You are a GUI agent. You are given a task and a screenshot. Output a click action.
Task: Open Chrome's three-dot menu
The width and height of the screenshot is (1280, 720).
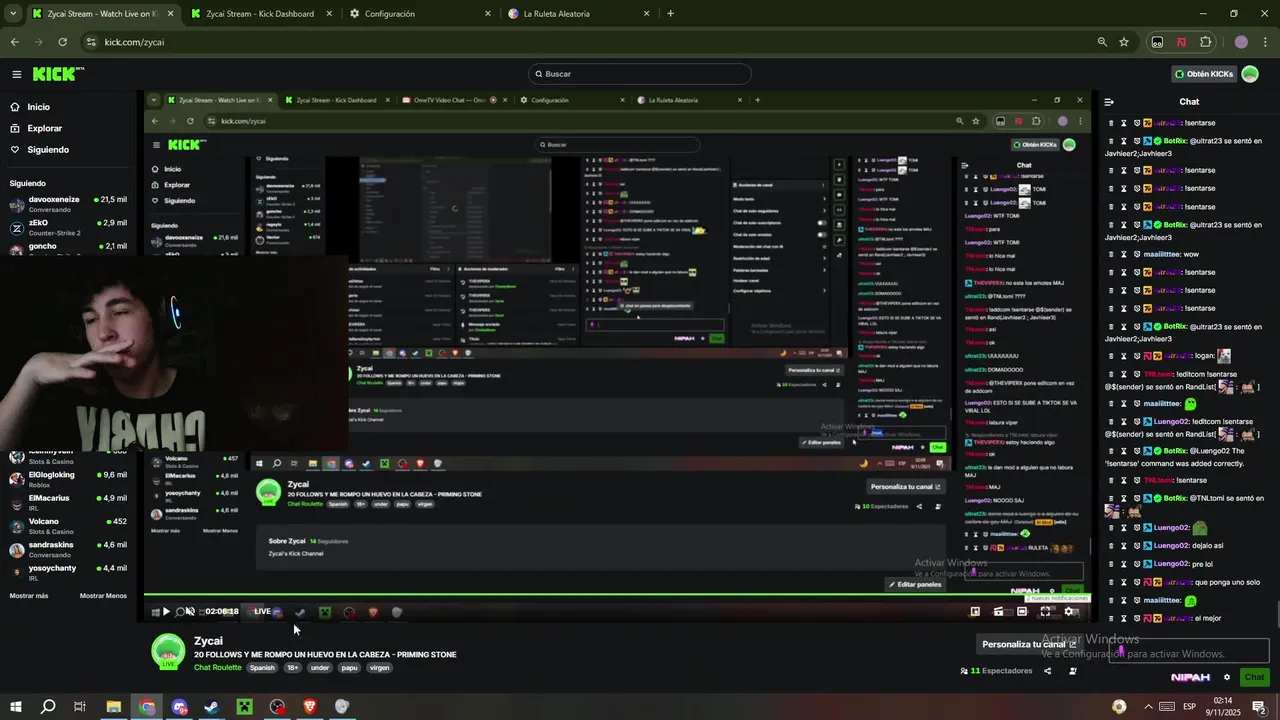1265,42
